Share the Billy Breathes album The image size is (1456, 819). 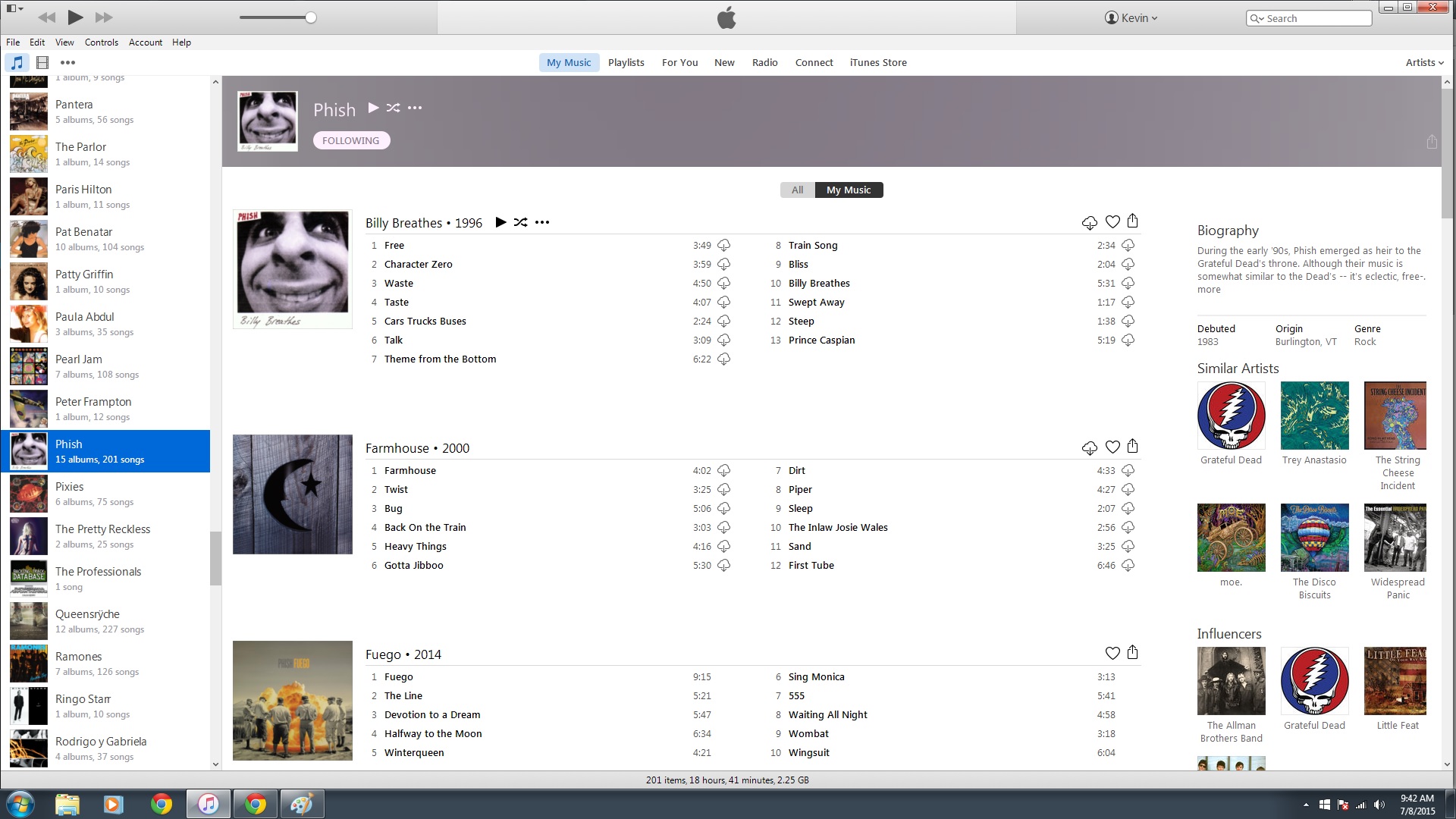(1132, 221)
